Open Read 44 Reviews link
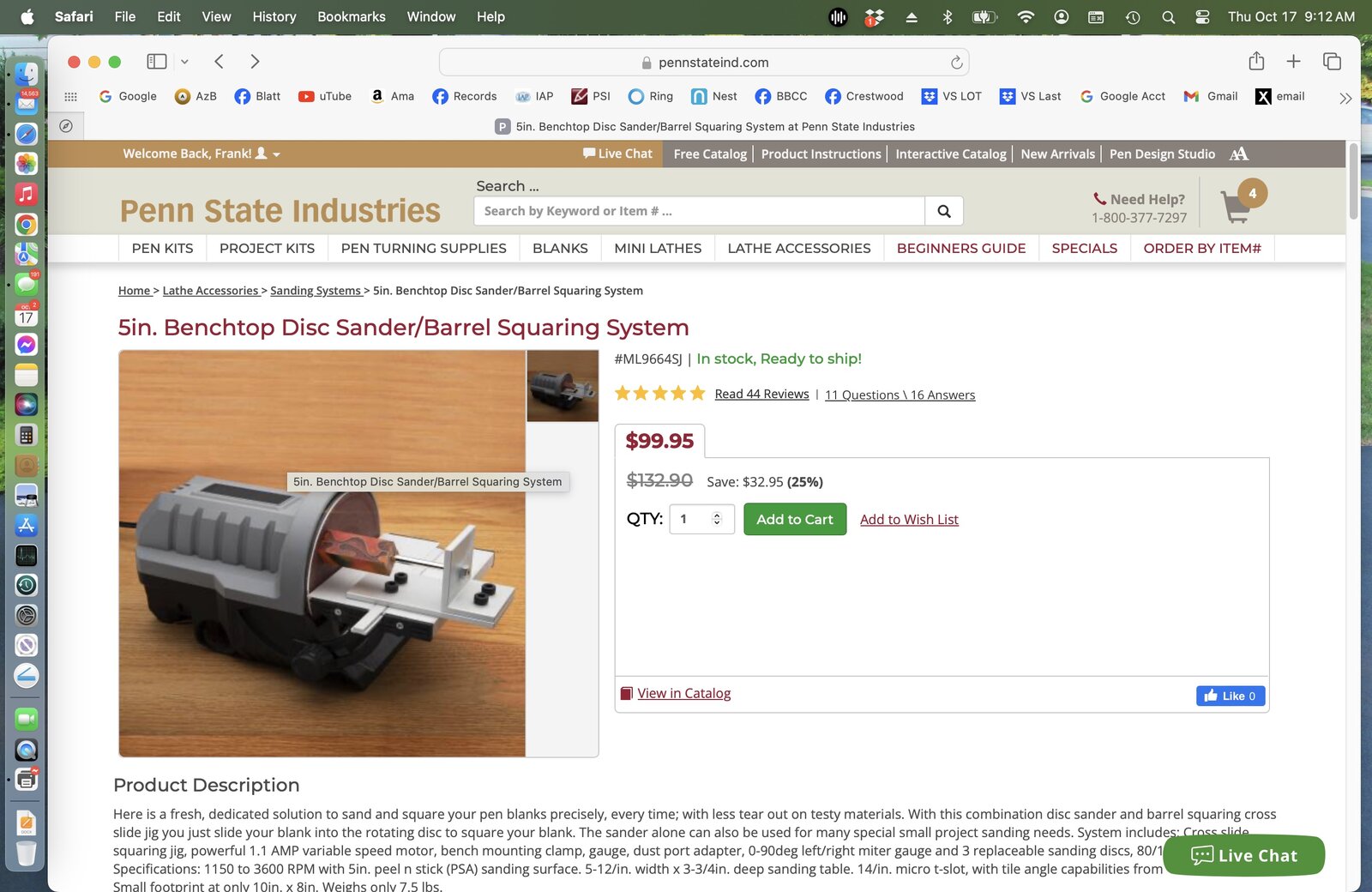 [x=761, y=394]
